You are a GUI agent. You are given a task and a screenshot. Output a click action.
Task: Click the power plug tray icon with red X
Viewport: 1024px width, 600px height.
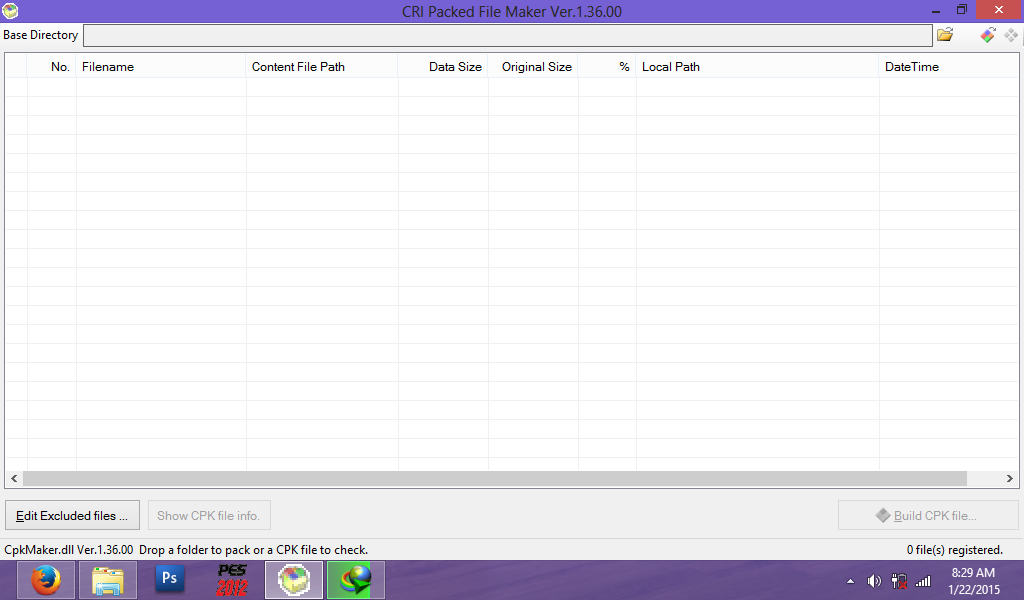point(899,581)
